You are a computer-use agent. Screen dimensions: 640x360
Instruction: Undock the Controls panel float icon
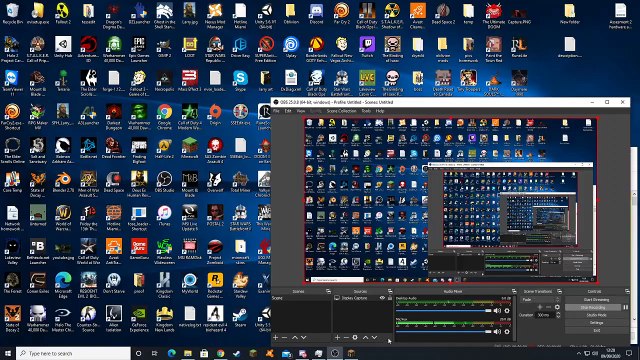pos(627,291)
